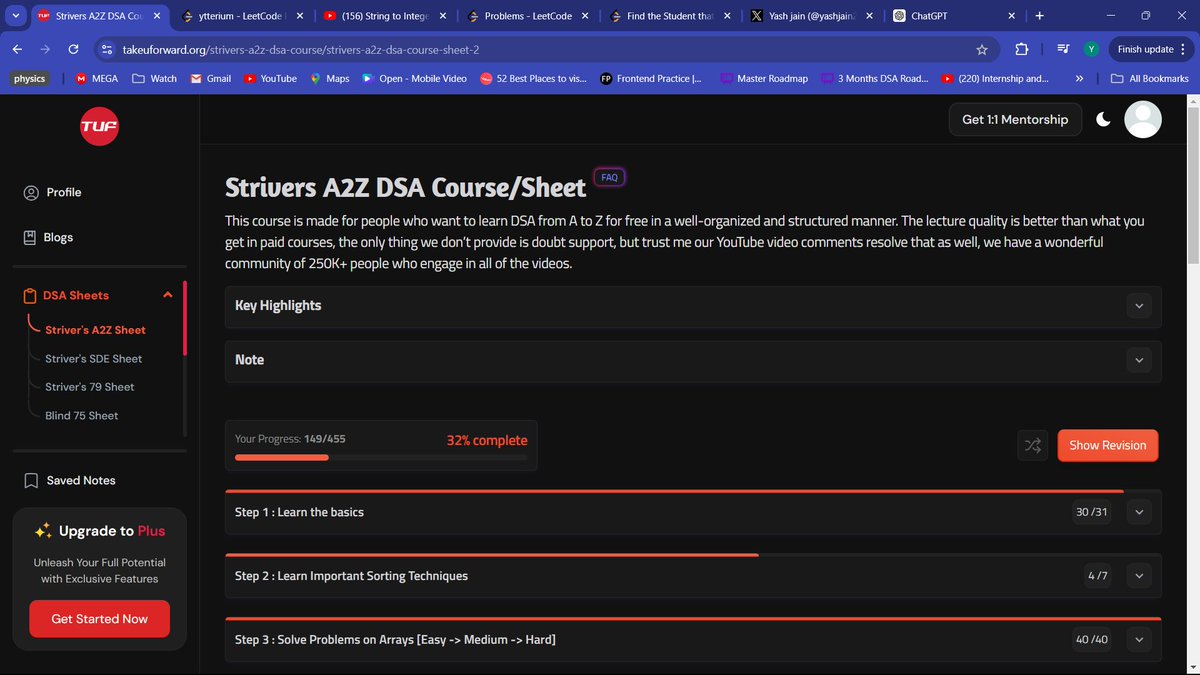Click the profile avatar at top right

pyautogui.click(x=1143, y=119)
